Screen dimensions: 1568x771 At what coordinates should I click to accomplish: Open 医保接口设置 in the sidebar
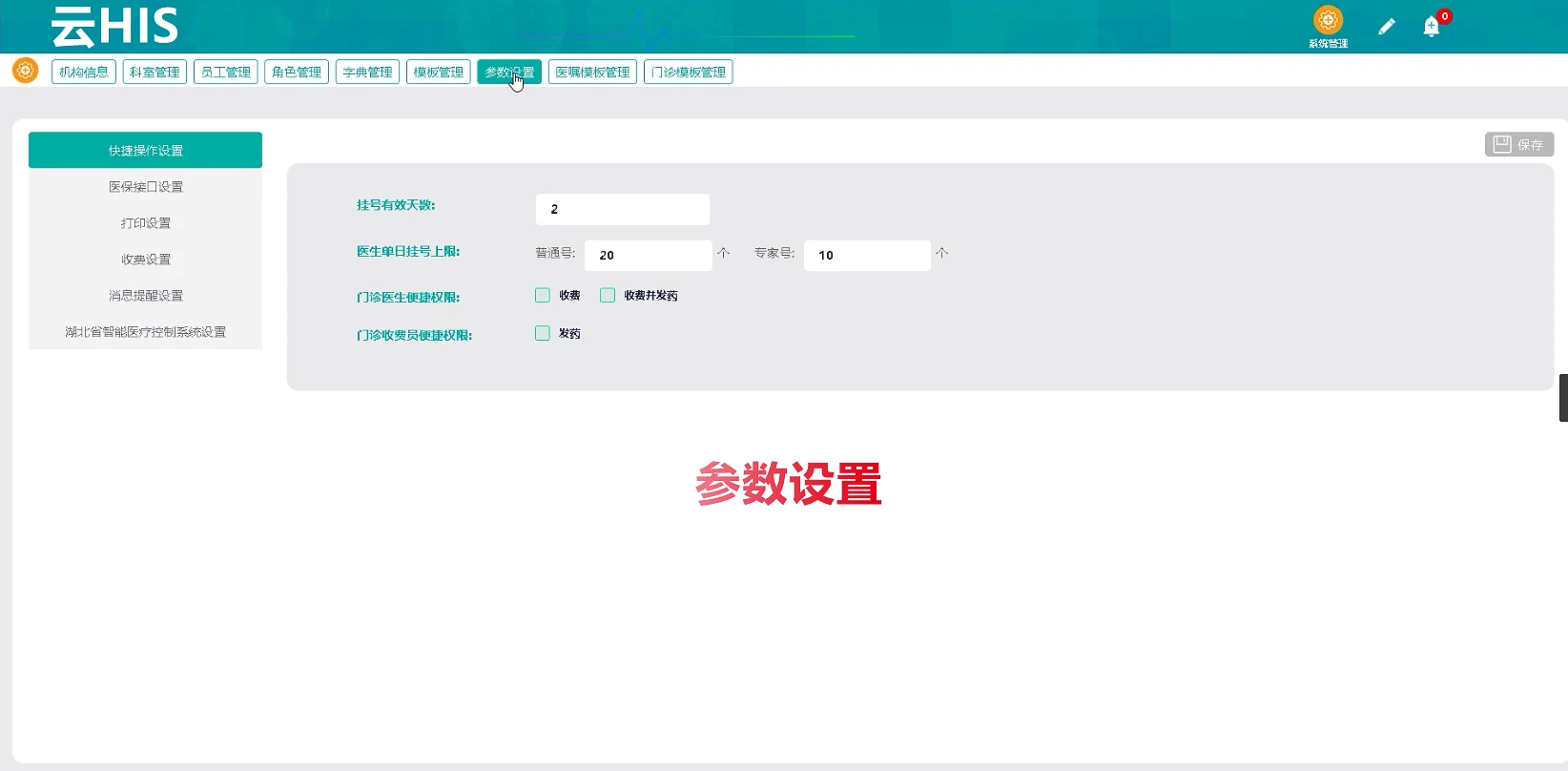[145, 186]
